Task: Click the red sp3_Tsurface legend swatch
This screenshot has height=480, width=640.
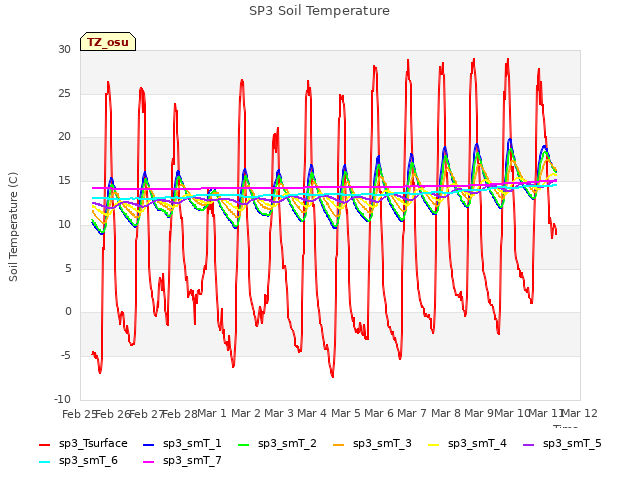Action: [x=44, y=444]
